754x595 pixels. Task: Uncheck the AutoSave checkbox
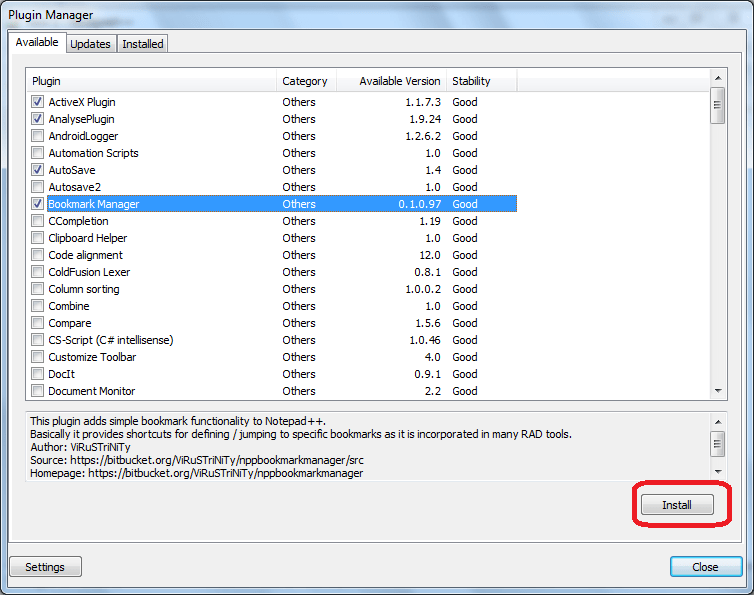[38, 169]
